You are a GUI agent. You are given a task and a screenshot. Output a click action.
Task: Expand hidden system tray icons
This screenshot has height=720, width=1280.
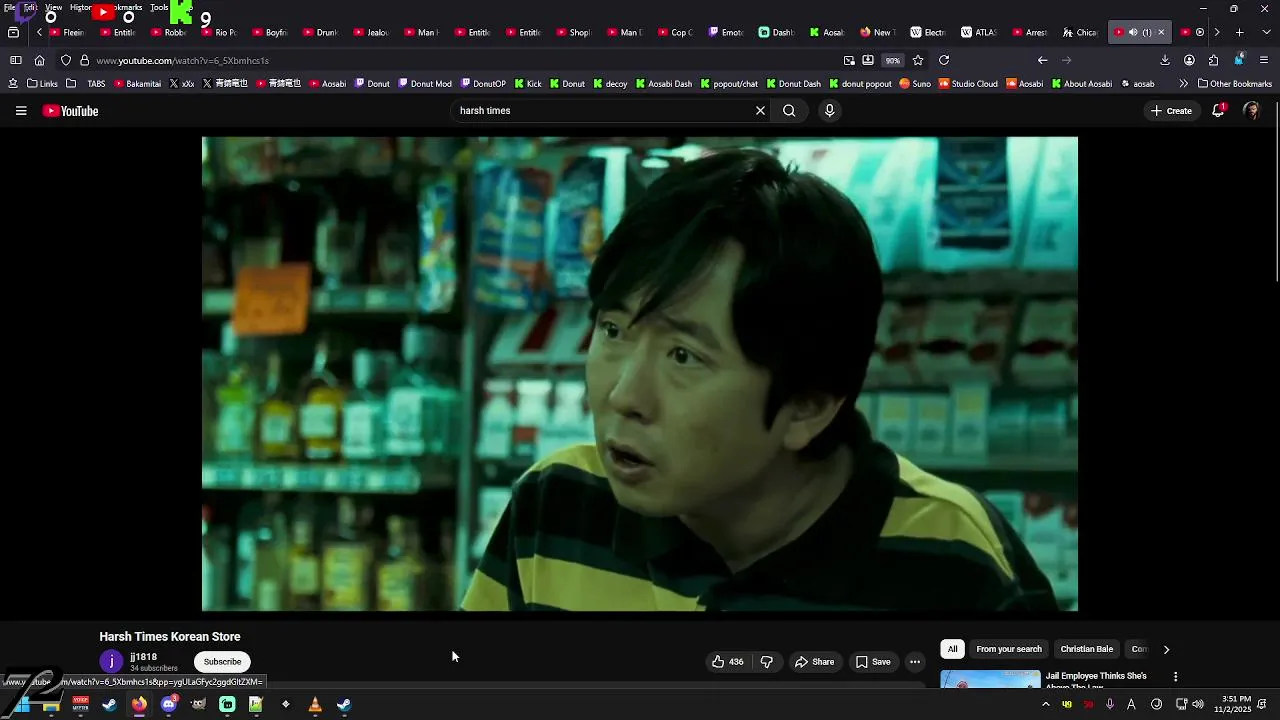click(x=1046, y=704)
